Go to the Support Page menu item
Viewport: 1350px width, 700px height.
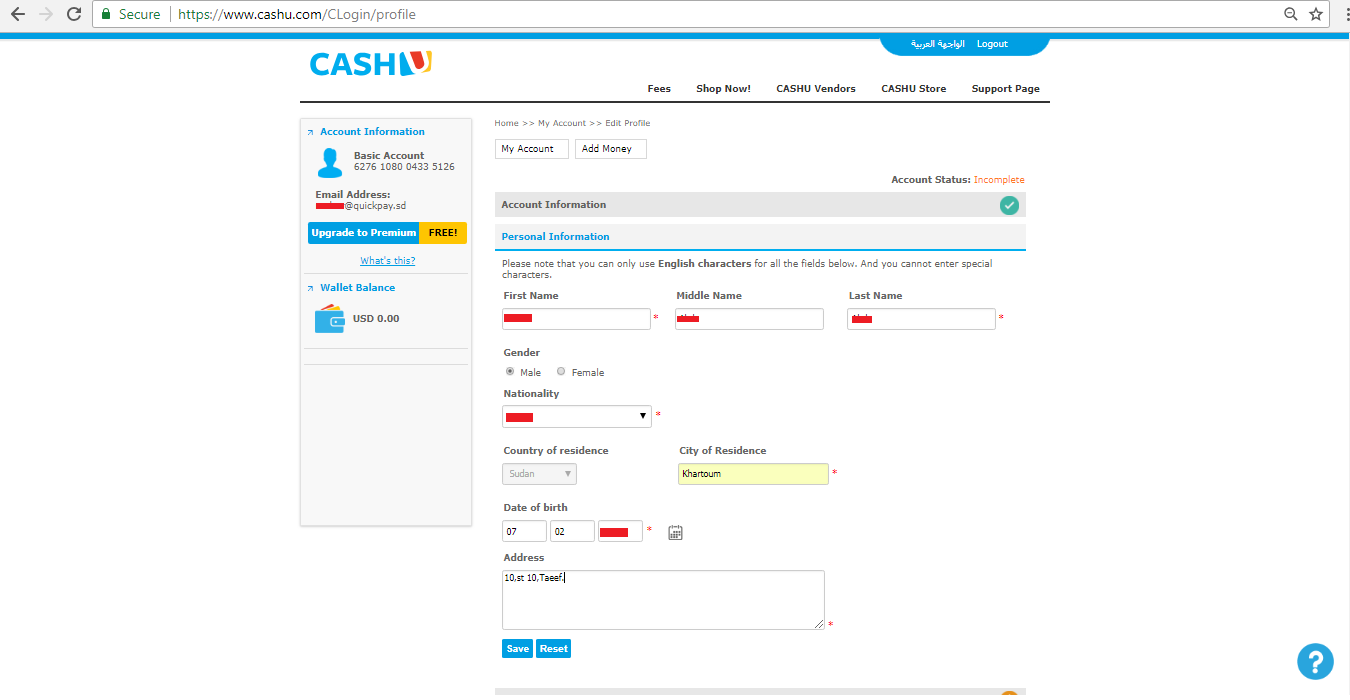[x=1005, y=89]
